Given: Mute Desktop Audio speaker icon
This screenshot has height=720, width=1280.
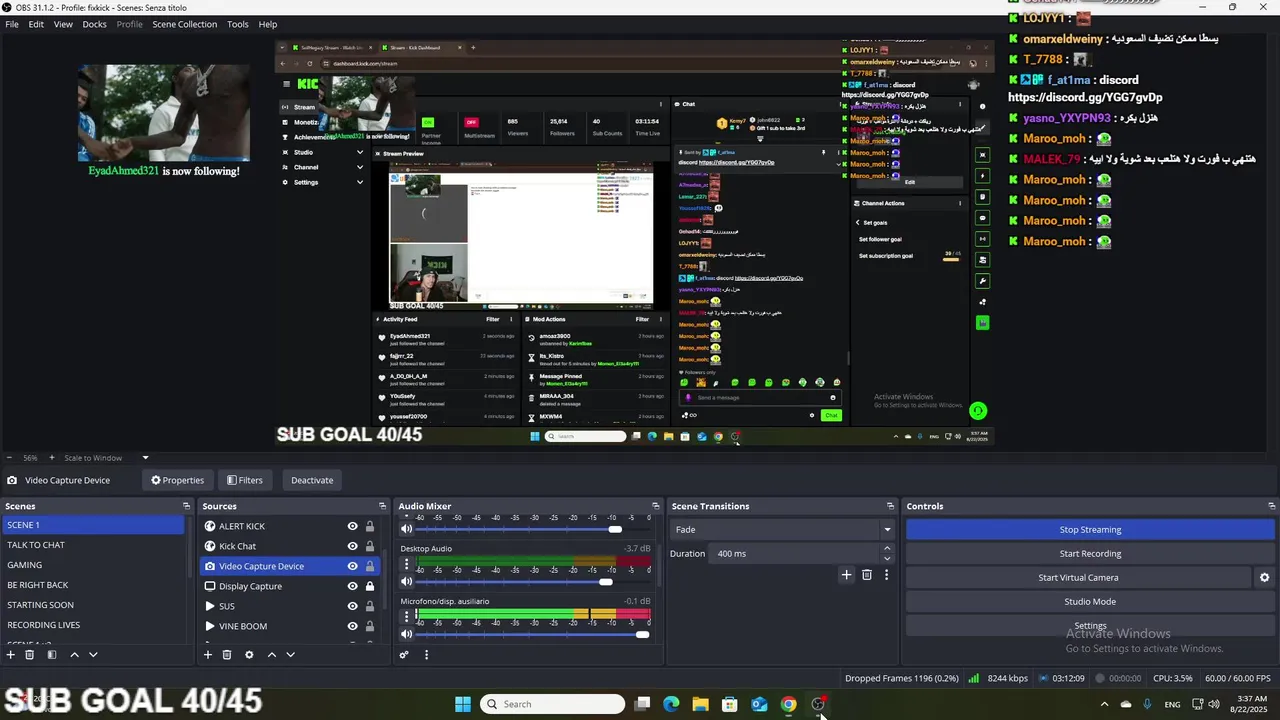Looking at the screenshot, I should tap(406, 582).
